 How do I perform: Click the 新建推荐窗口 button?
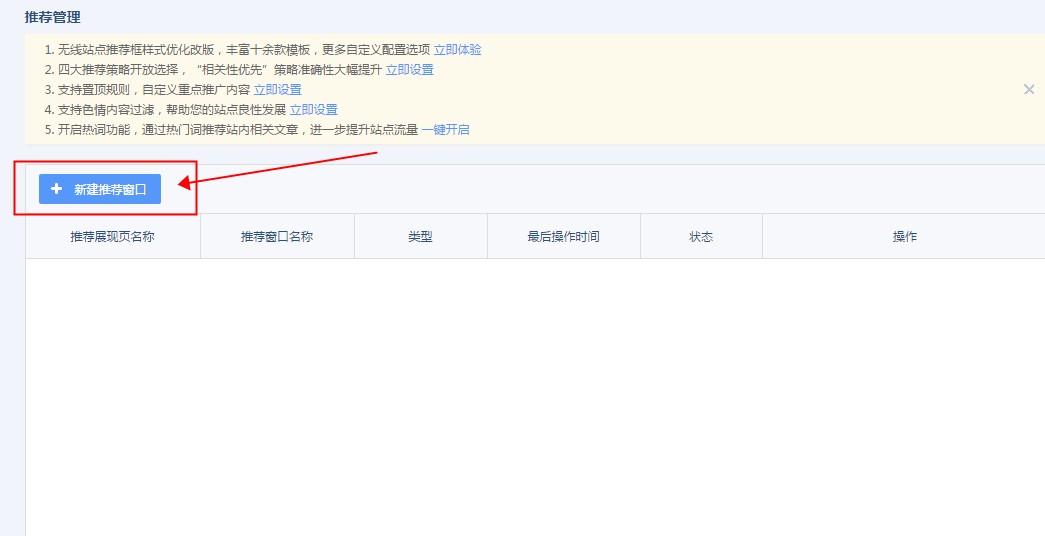click(x=100, y=189)
